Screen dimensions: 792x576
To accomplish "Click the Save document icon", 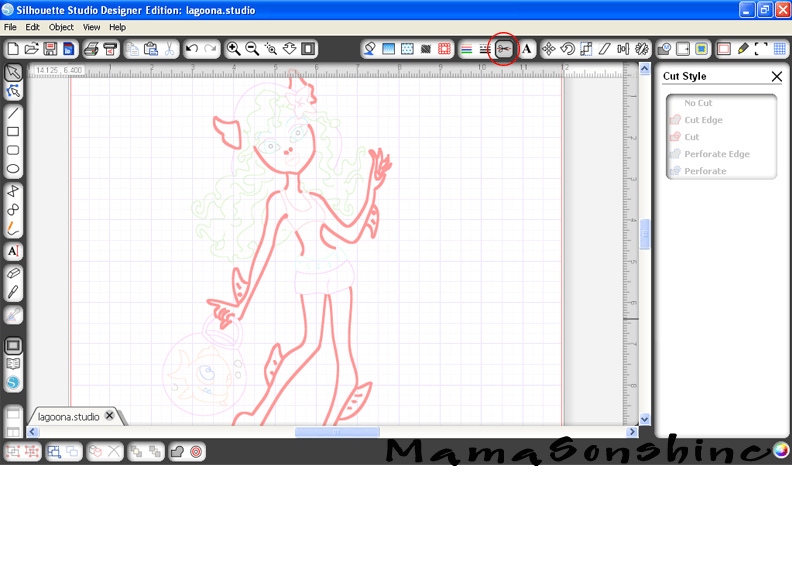I will click(x=50, y=48).
